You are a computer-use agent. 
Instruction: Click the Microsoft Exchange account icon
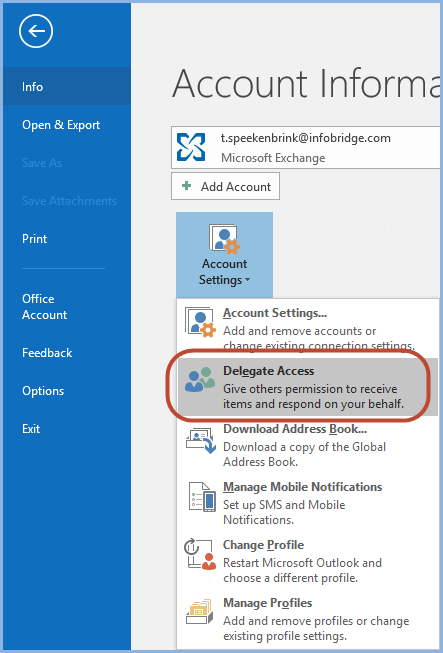(191, 147)
